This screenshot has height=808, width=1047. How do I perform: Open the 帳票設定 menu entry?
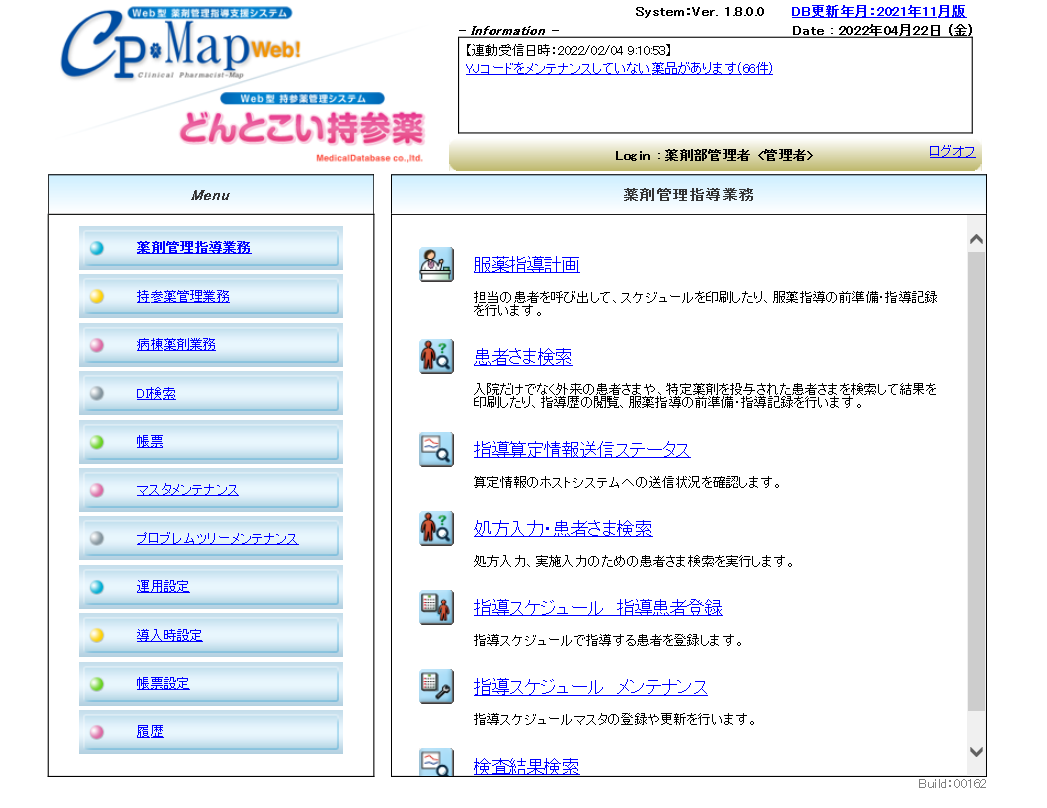click(x=163, y=684)
